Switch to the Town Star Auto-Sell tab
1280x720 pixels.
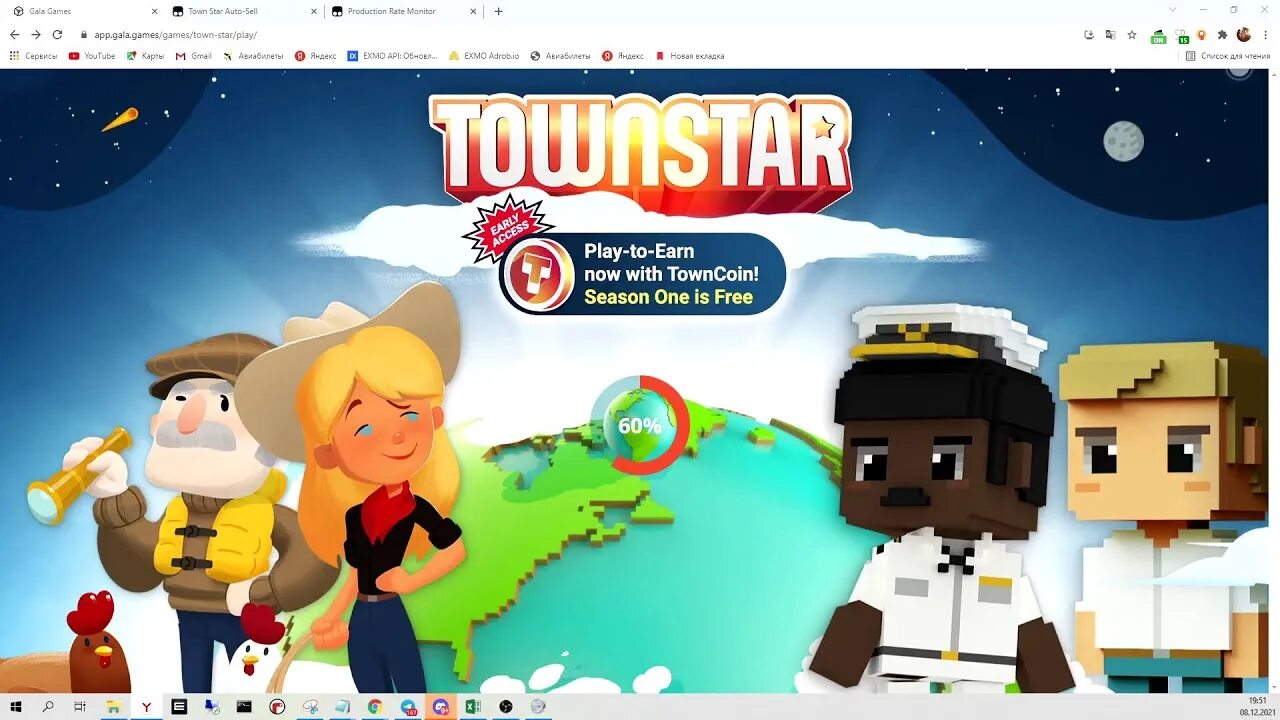point(244,11)
